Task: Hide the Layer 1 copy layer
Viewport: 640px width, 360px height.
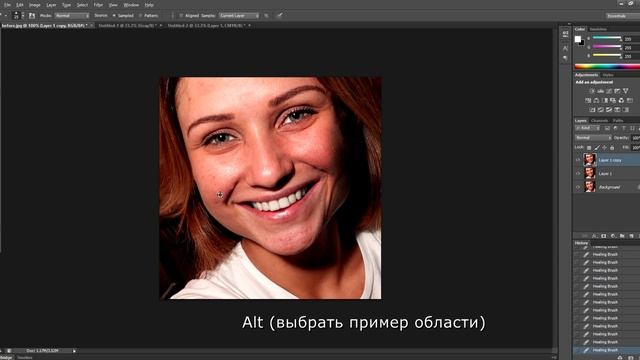Action: click(578, 160)
